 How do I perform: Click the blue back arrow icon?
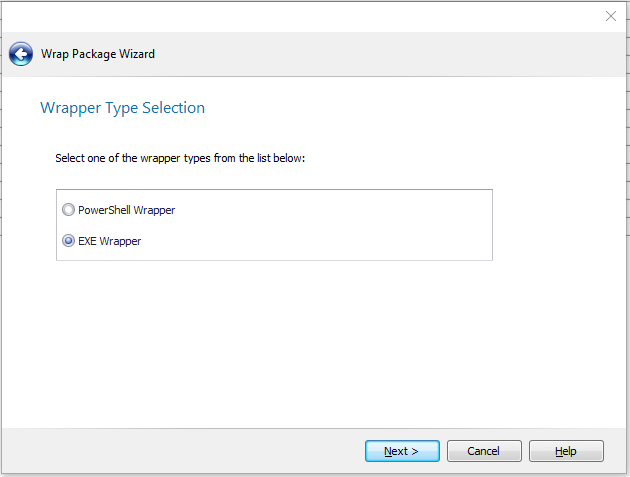21,54
